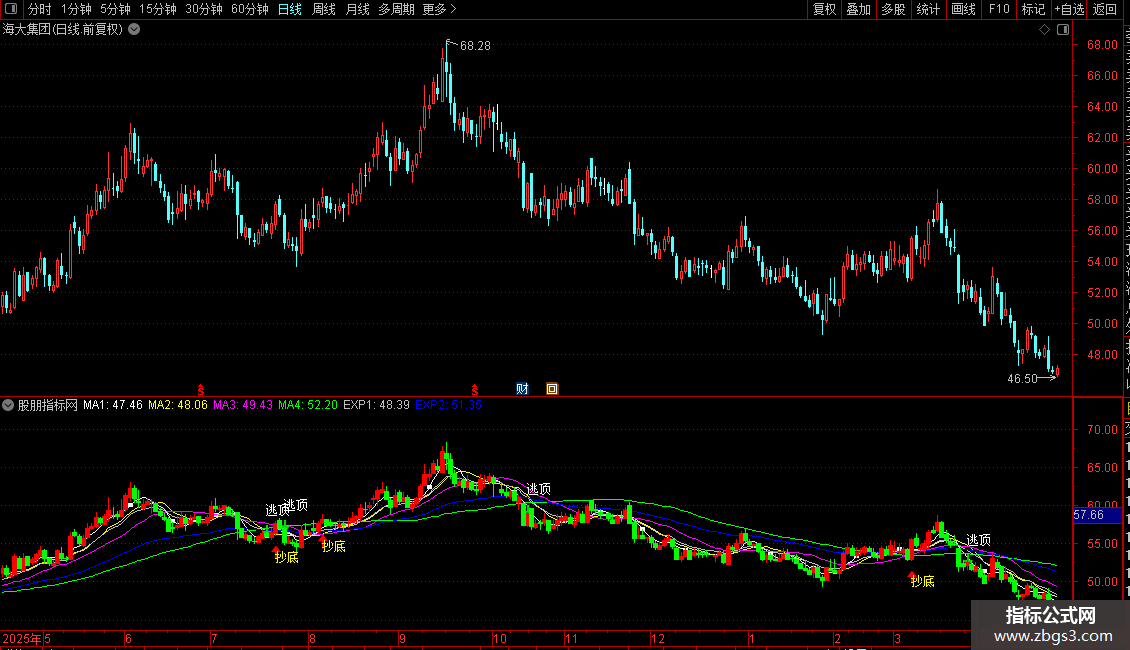Select the 60分钟 period
This screenshot has width=1130, height=650.
250,9
